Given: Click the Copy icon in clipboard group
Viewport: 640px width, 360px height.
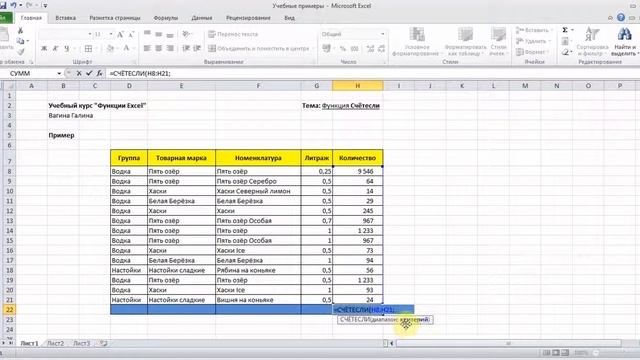Looking at the screenshot, I should click(x=20, y=41).
